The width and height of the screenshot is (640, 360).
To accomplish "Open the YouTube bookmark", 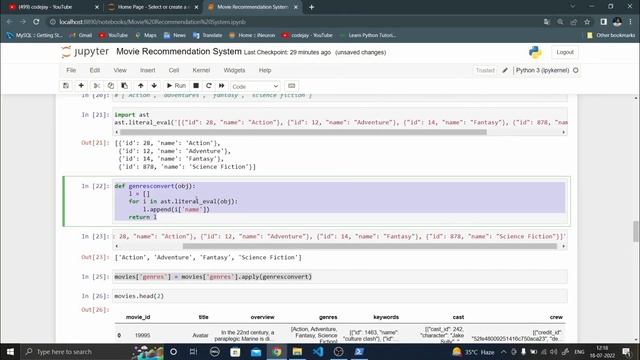I will tap(113, 36).
